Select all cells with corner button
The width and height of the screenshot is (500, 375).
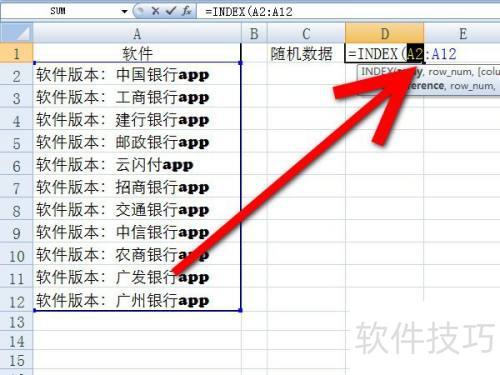pos(16,33)
